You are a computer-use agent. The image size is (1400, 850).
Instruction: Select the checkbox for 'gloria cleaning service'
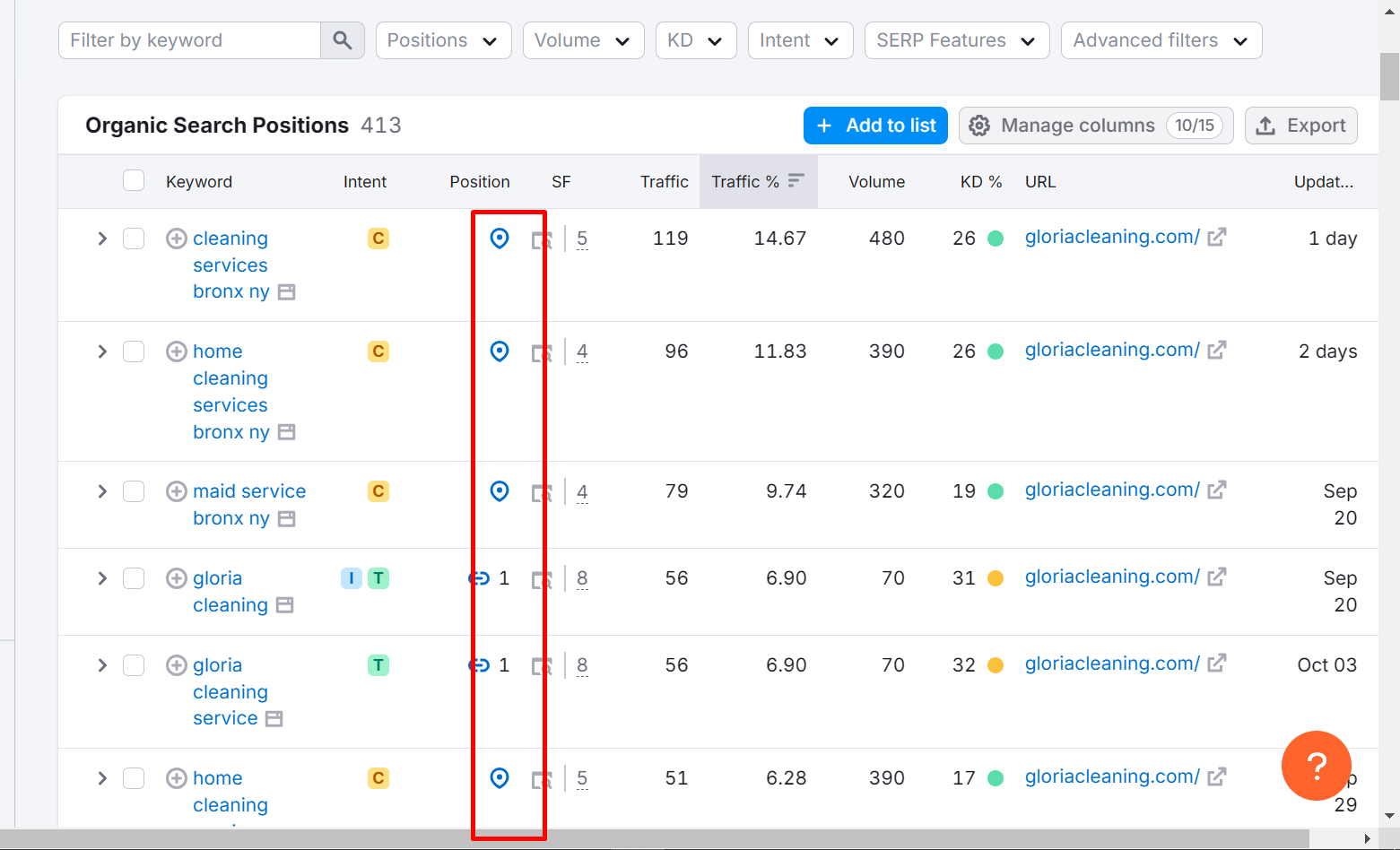(x=134, y=665)
